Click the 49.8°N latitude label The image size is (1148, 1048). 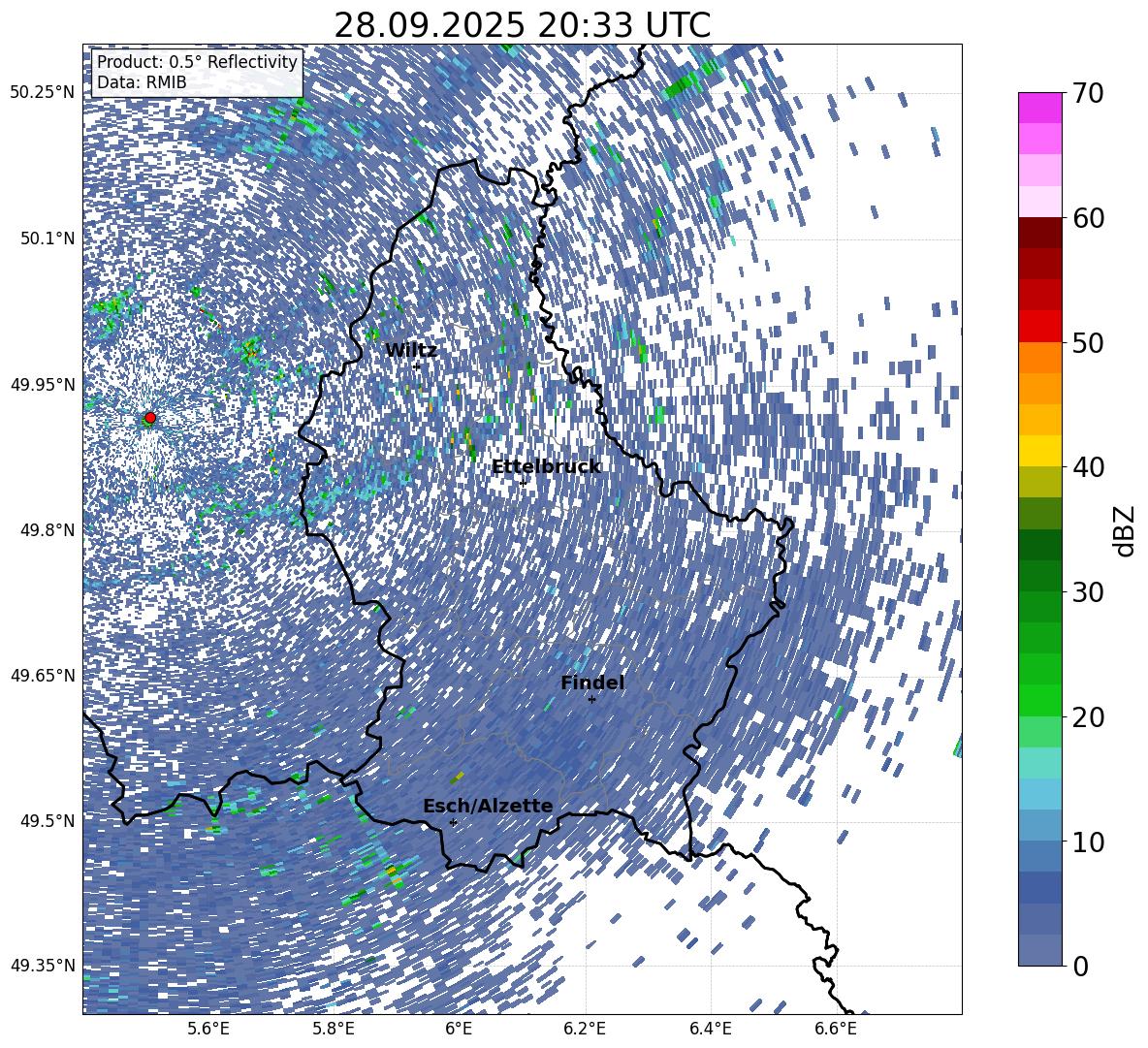click(x=48, y=530)
